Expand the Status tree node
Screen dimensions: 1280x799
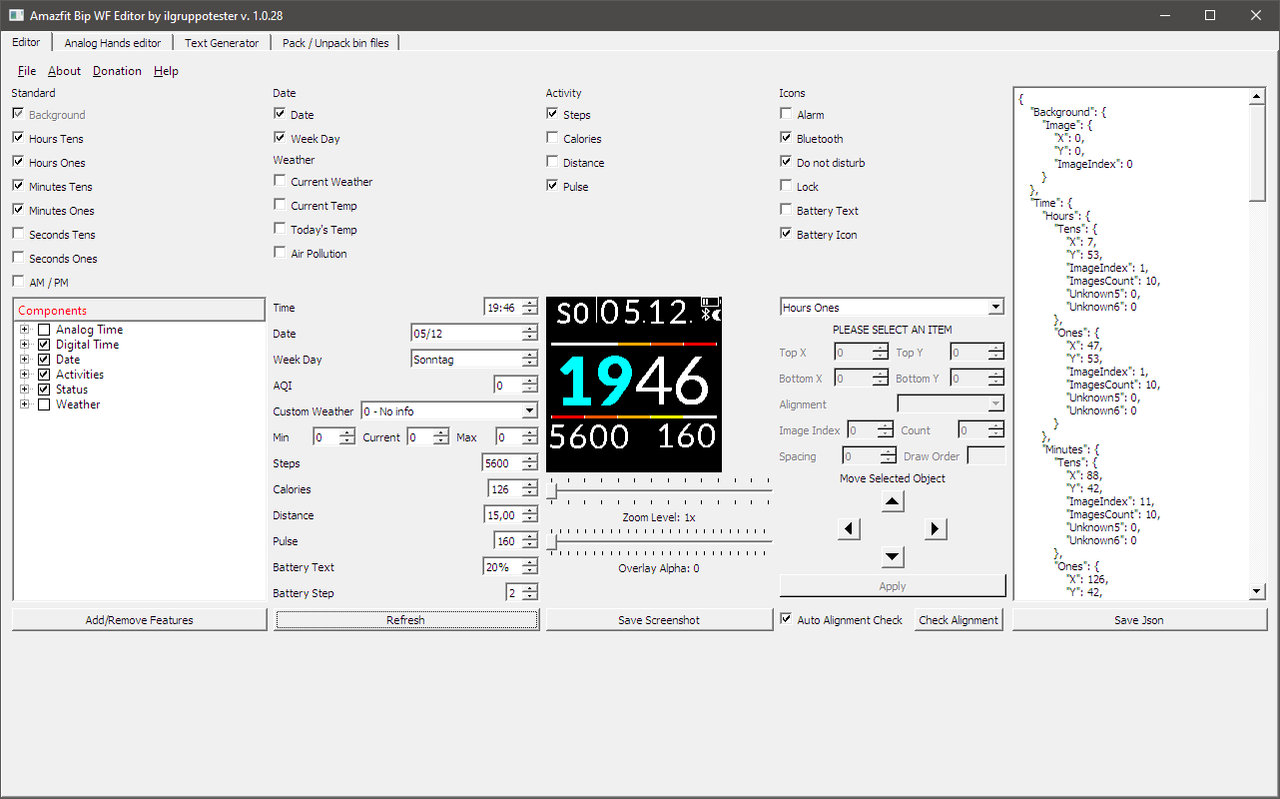[x=25, y=389]
